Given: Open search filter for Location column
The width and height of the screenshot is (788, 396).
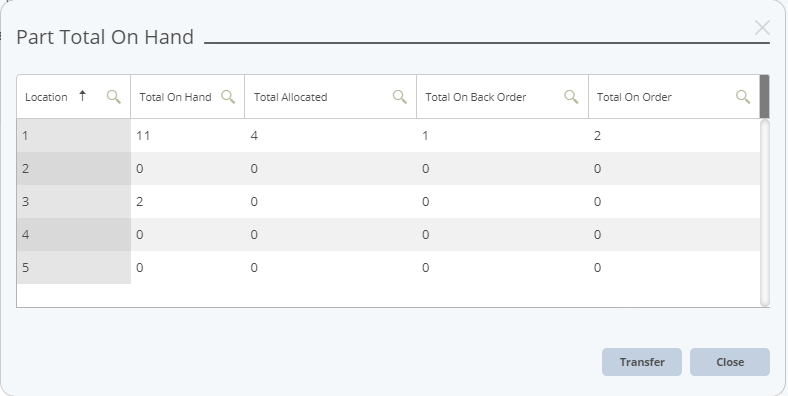Looking at the screenshot, I should [114, 97].
